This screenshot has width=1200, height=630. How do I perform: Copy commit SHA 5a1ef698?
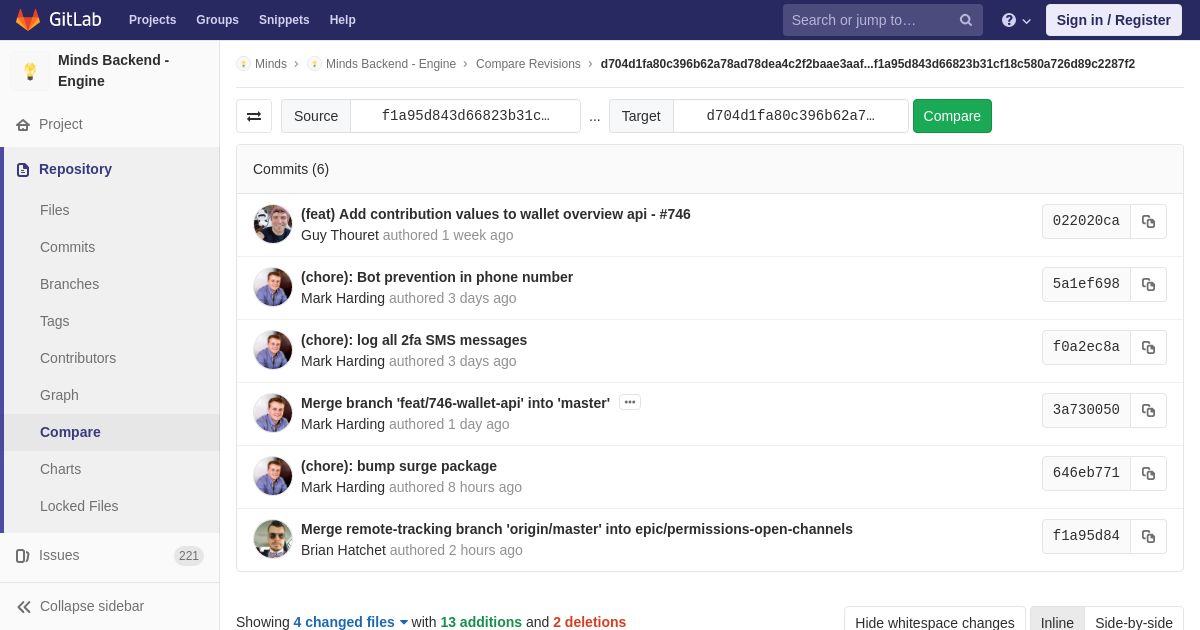coord(1148,285)
